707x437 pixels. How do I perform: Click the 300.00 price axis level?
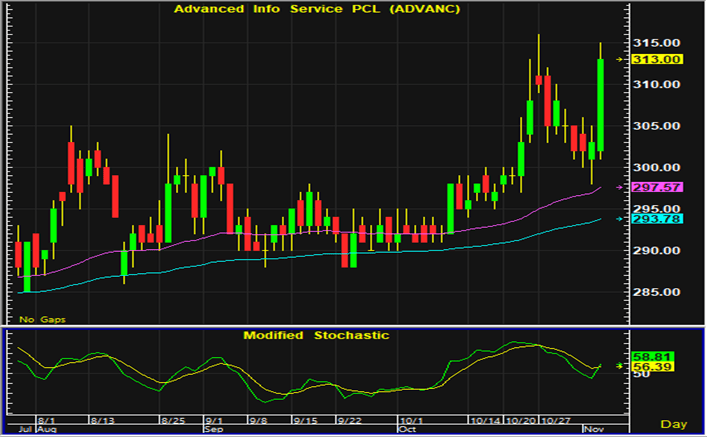tap(658, 168)
